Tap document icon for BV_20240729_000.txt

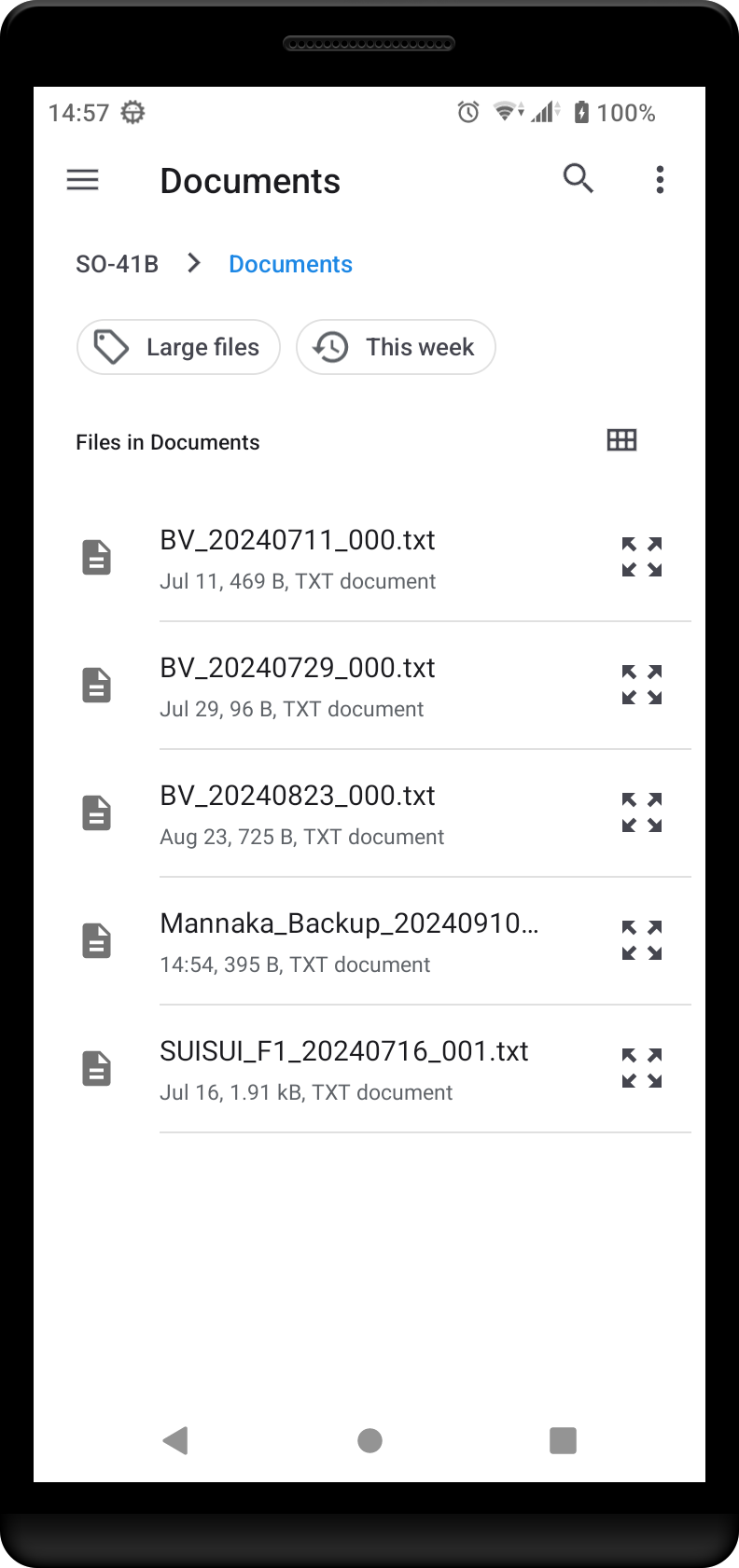click(x=97, y=685)
